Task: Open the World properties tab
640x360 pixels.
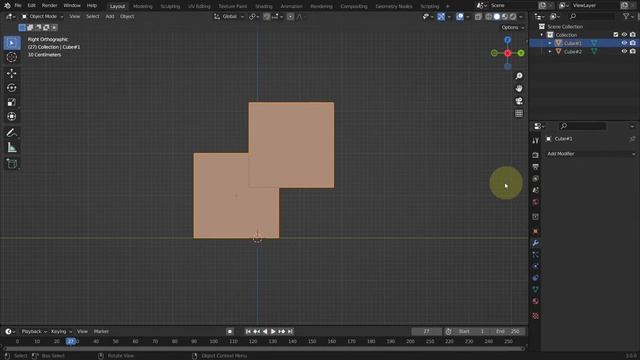Action: point(536,202)
